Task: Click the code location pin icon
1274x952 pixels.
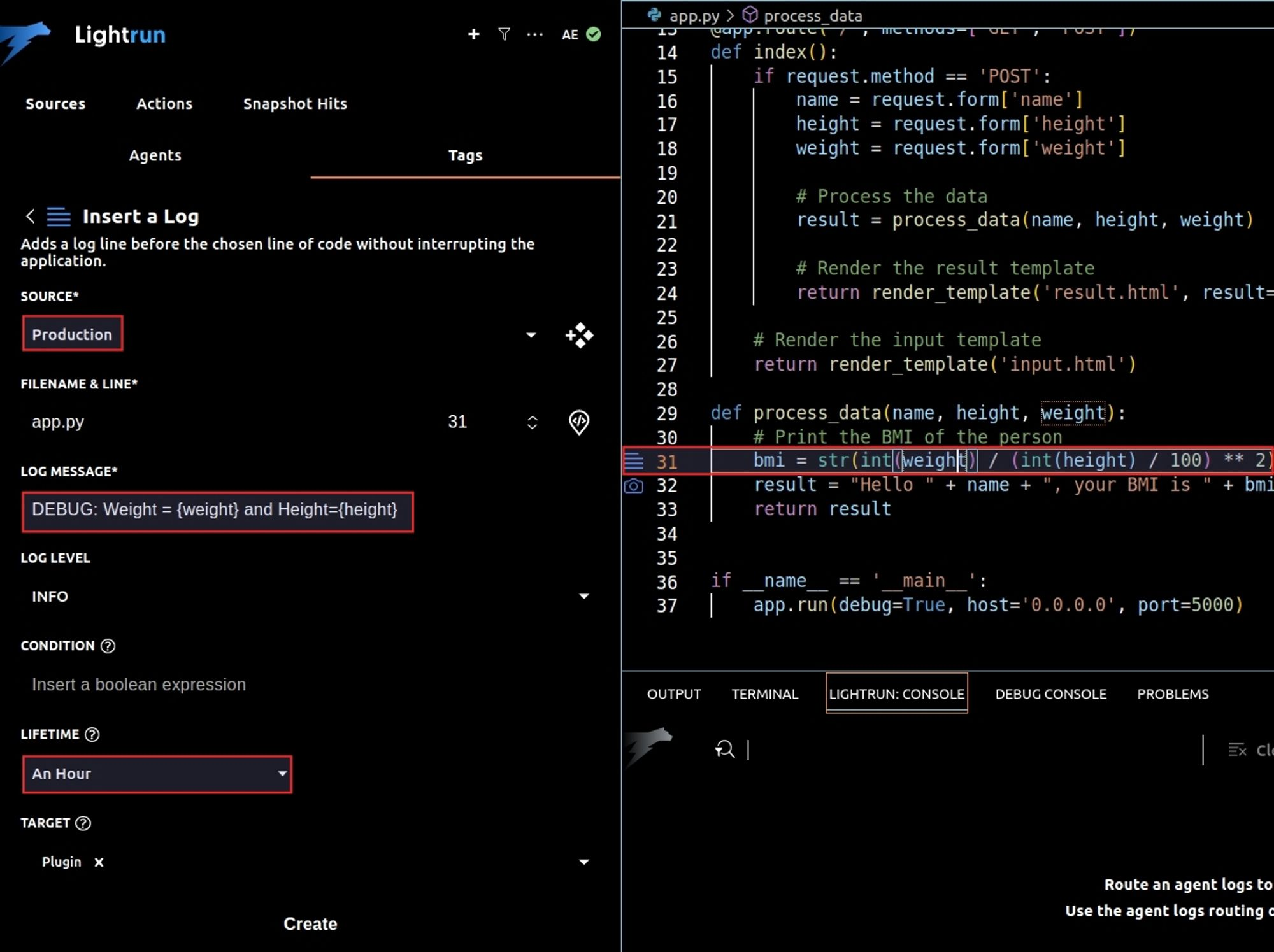Action: [578, 422]
